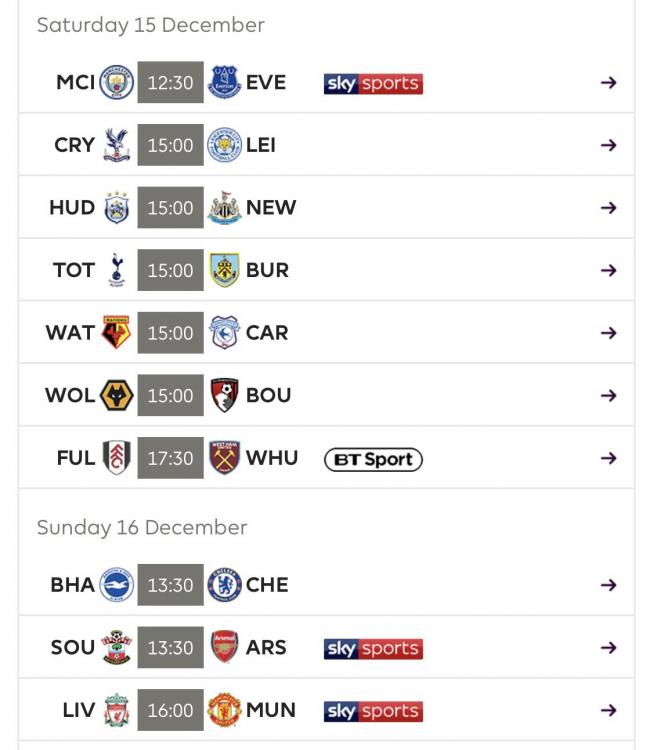This screenshot has width=653, height=750.
Task: Click the Liverpool club crest
Action: click(x=117, y=711)
